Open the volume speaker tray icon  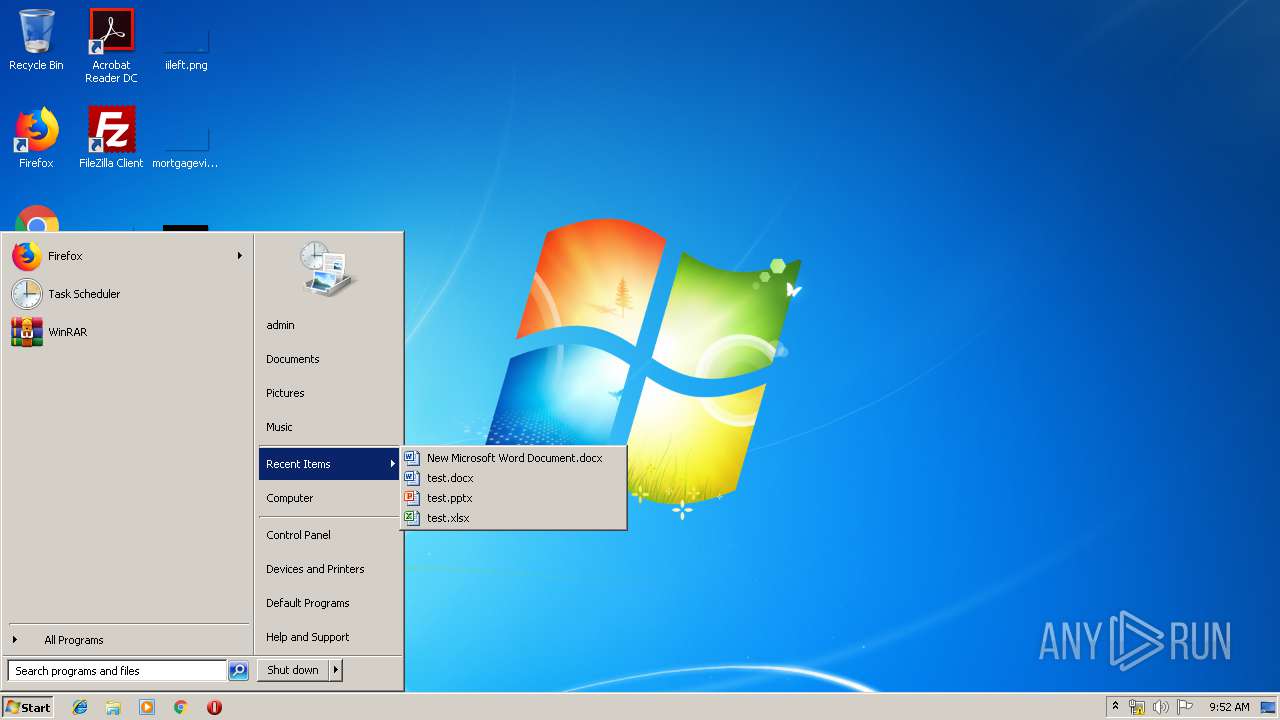click(x=1161, y=707)
